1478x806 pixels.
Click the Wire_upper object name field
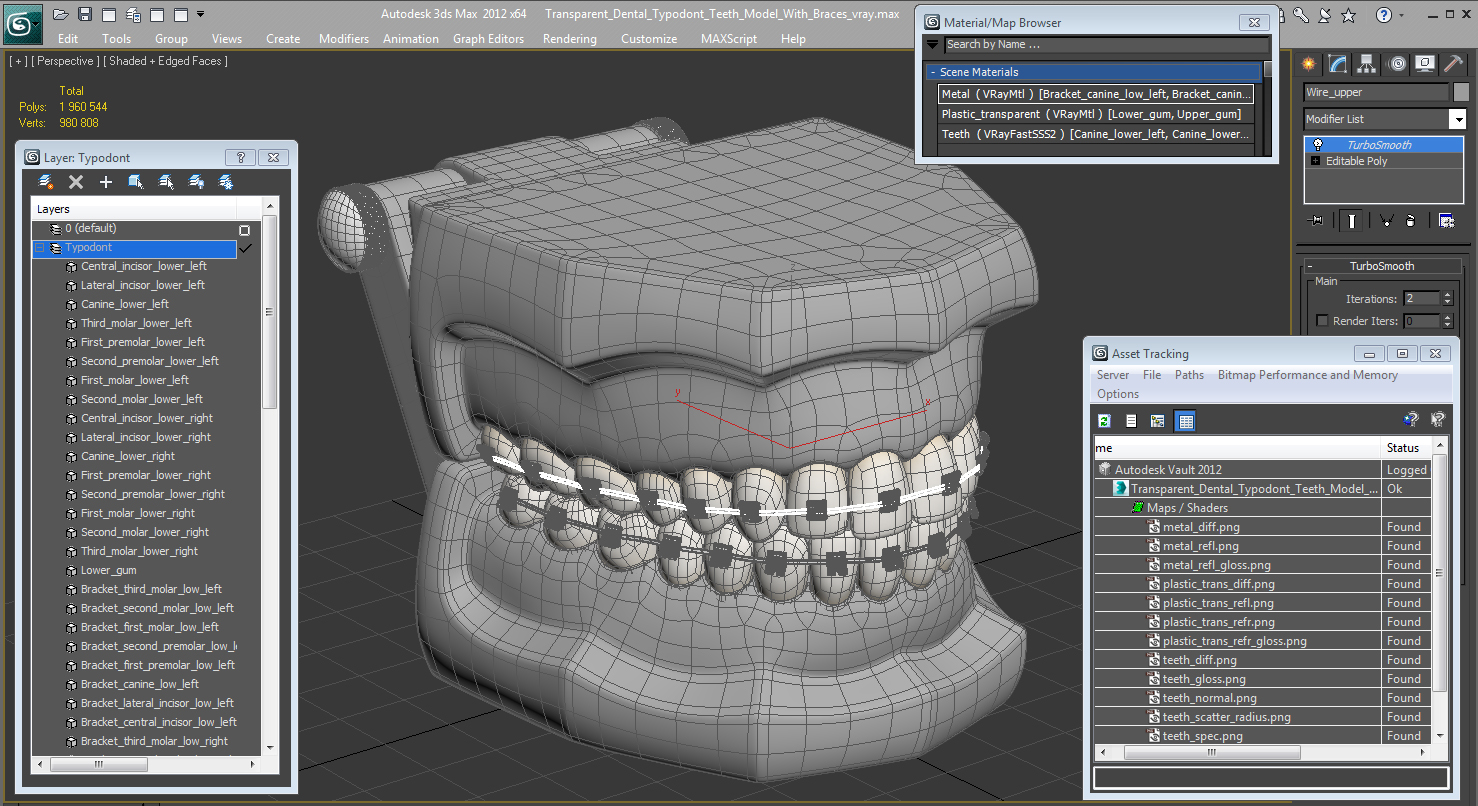pos(1376,92)
